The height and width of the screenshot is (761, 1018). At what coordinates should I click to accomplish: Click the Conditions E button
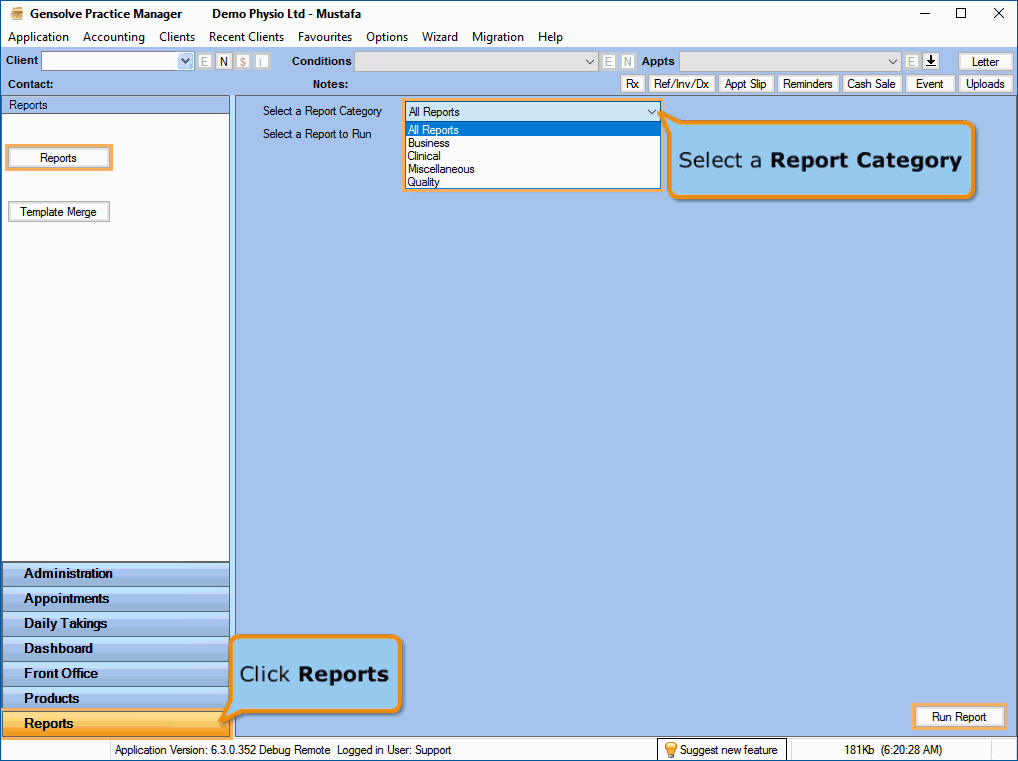(x=608, y=61)
